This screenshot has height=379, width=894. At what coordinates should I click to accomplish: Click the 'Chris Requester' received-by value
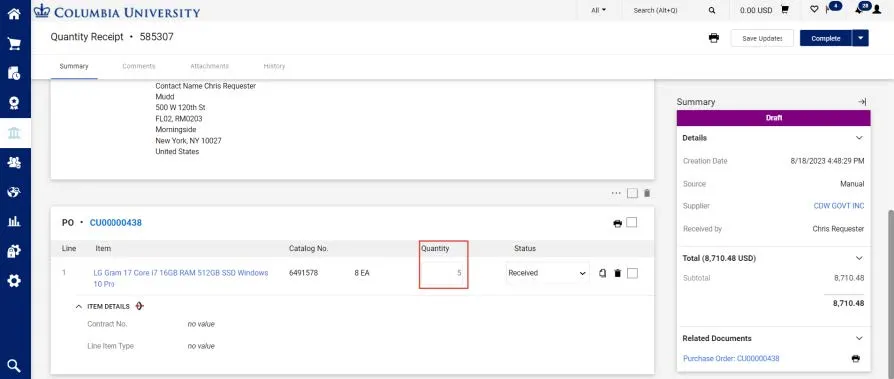click(x=838, y=229)
